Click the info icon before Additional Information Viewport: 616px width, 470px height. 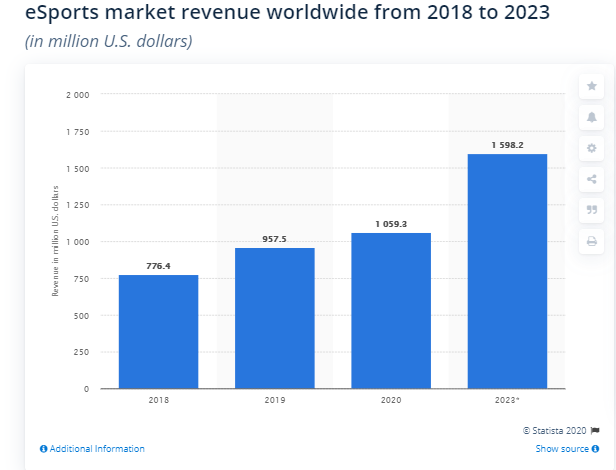[43, 449]
